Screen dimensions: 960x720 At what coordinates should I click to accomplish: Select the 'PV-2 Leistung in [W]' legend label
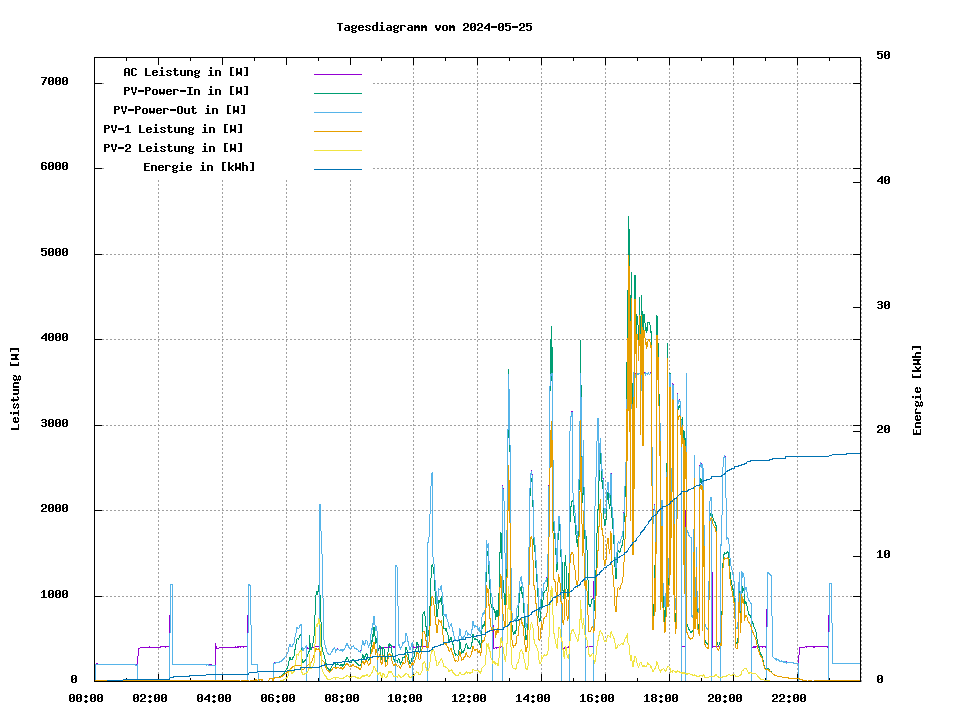tap(173, 148)
